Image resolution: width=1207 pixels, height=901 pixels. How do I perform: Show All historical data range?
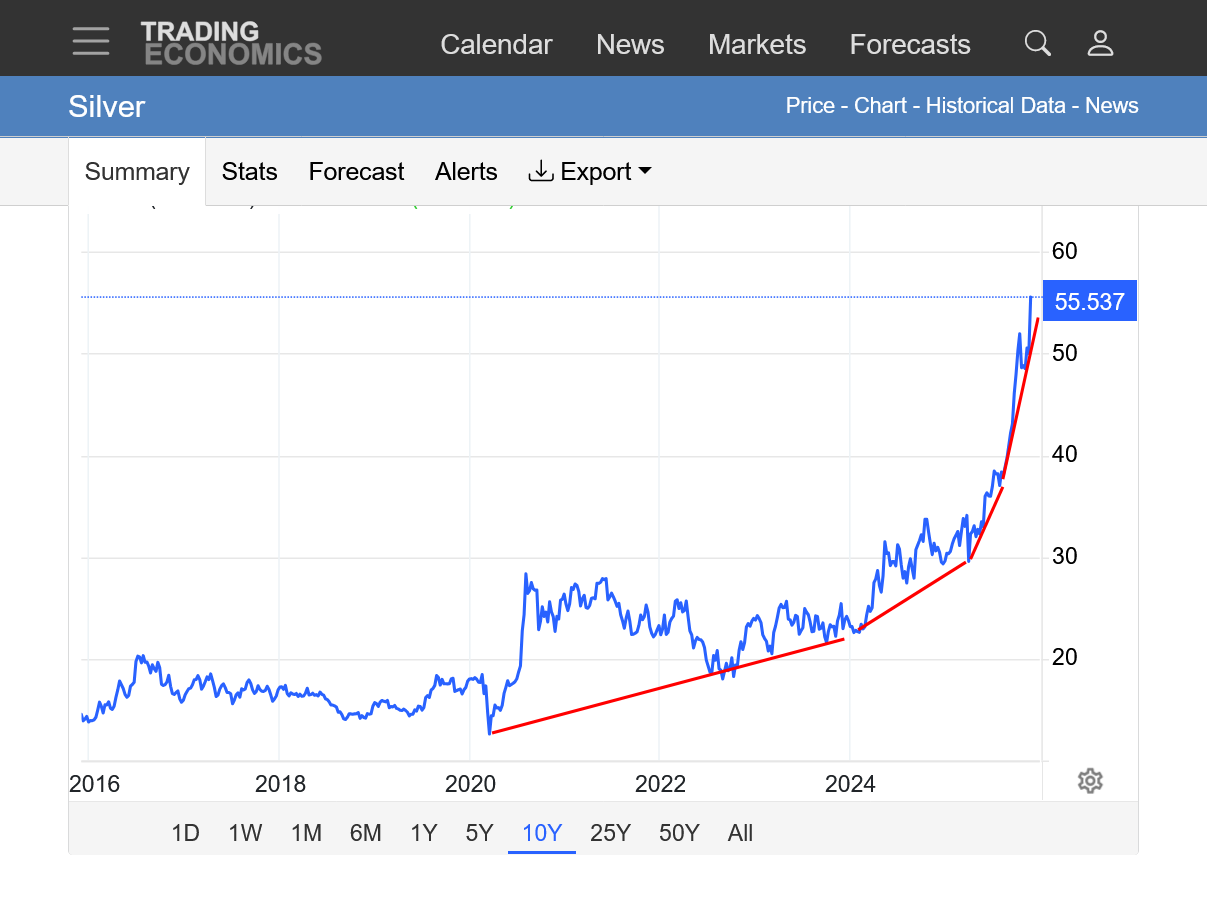[x=740, y=833]
